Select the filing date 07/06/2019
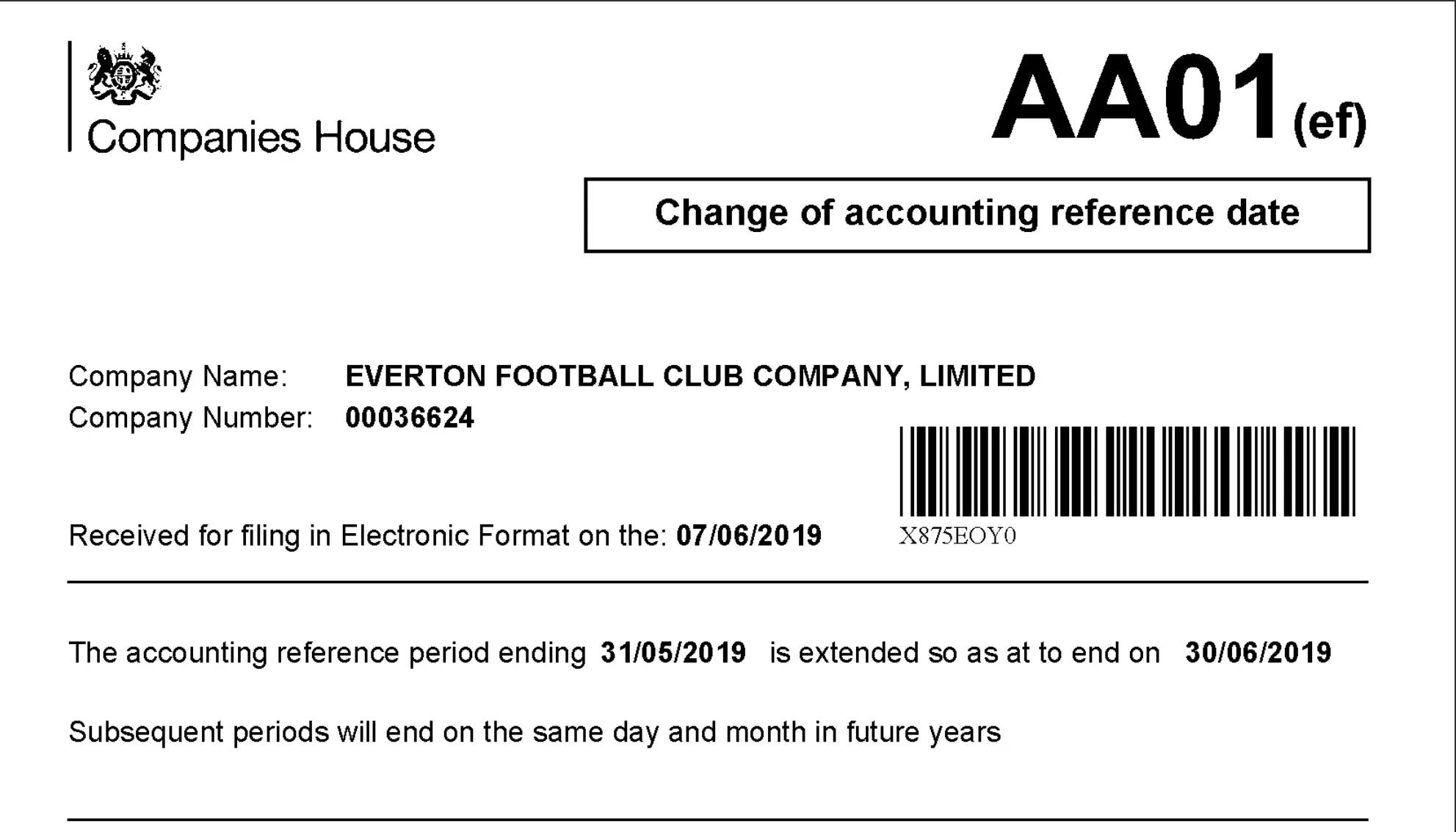Screen dimensions: 1456x832 pyautogui.click(x=748, y=536)
